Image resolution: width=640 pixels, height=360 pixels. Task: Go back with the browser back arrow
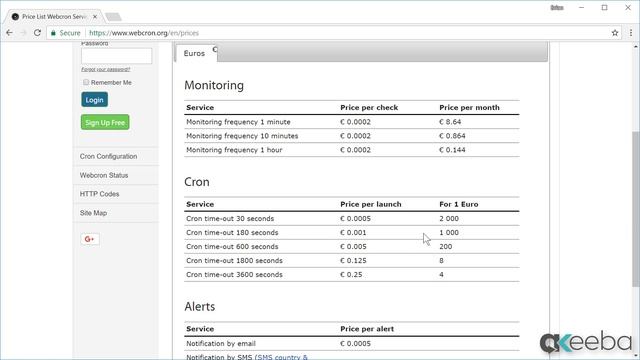tap(9, 33)
